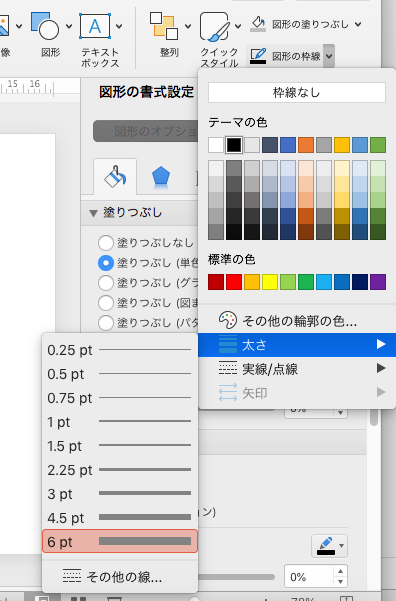396x601 pixels.
Task: Pick yellow standard color swatch
Action: (270, 282)
